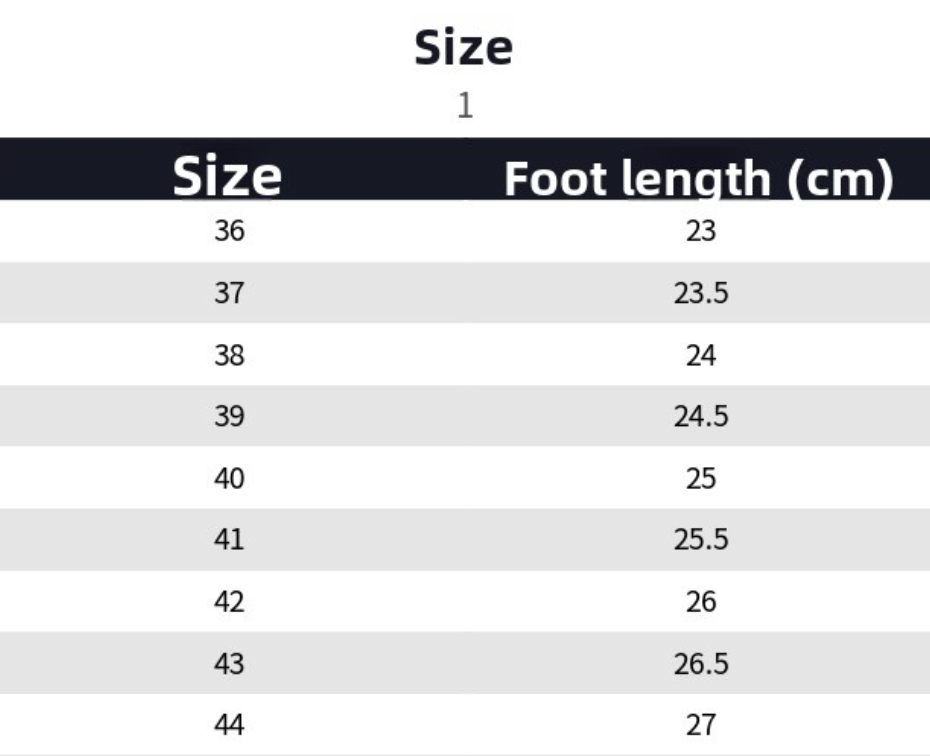Select the size 40 cell
This screenshot has width=930, height=756.
[x=229, y=479]
